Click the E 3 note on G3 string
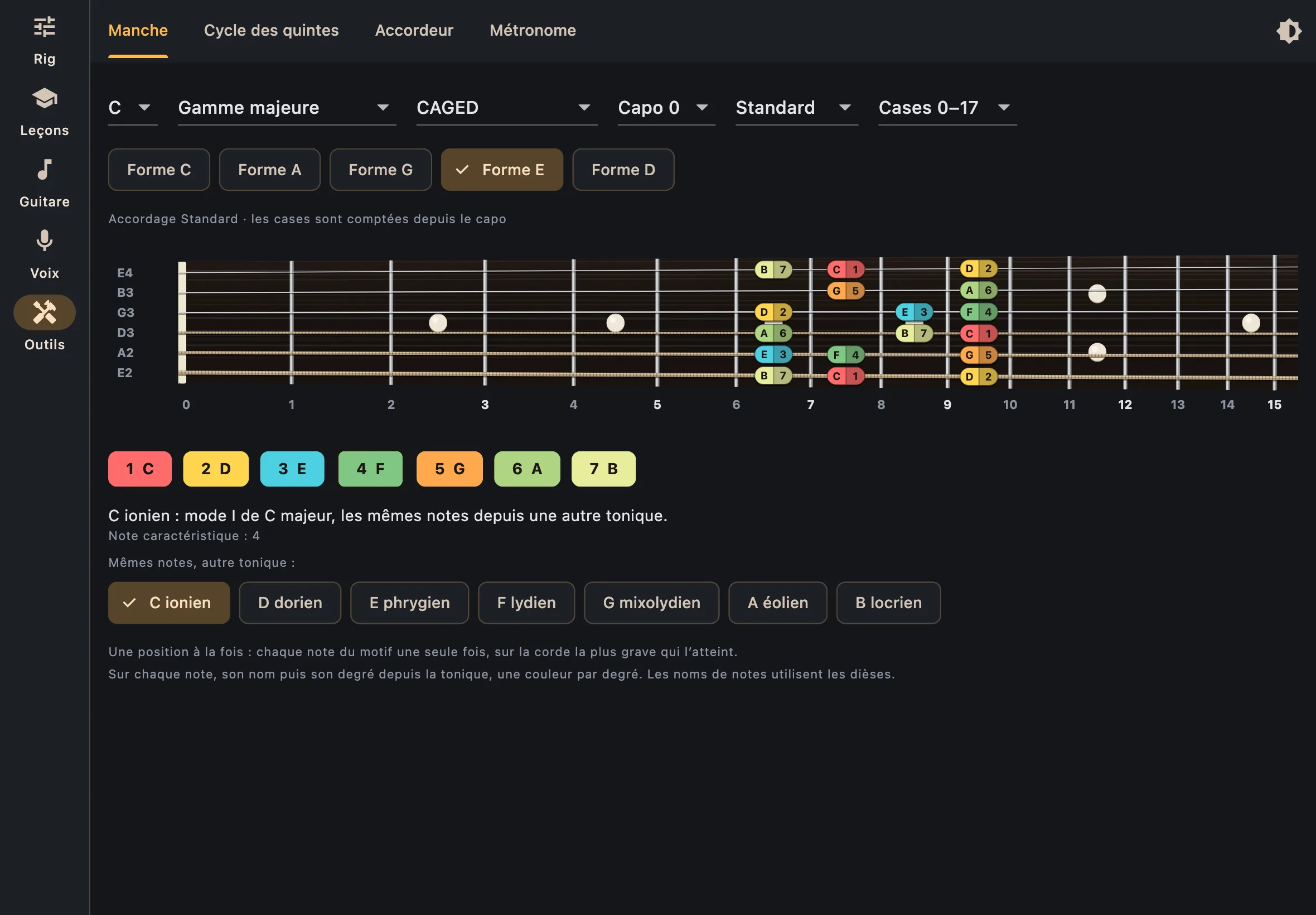 (914, 312)
